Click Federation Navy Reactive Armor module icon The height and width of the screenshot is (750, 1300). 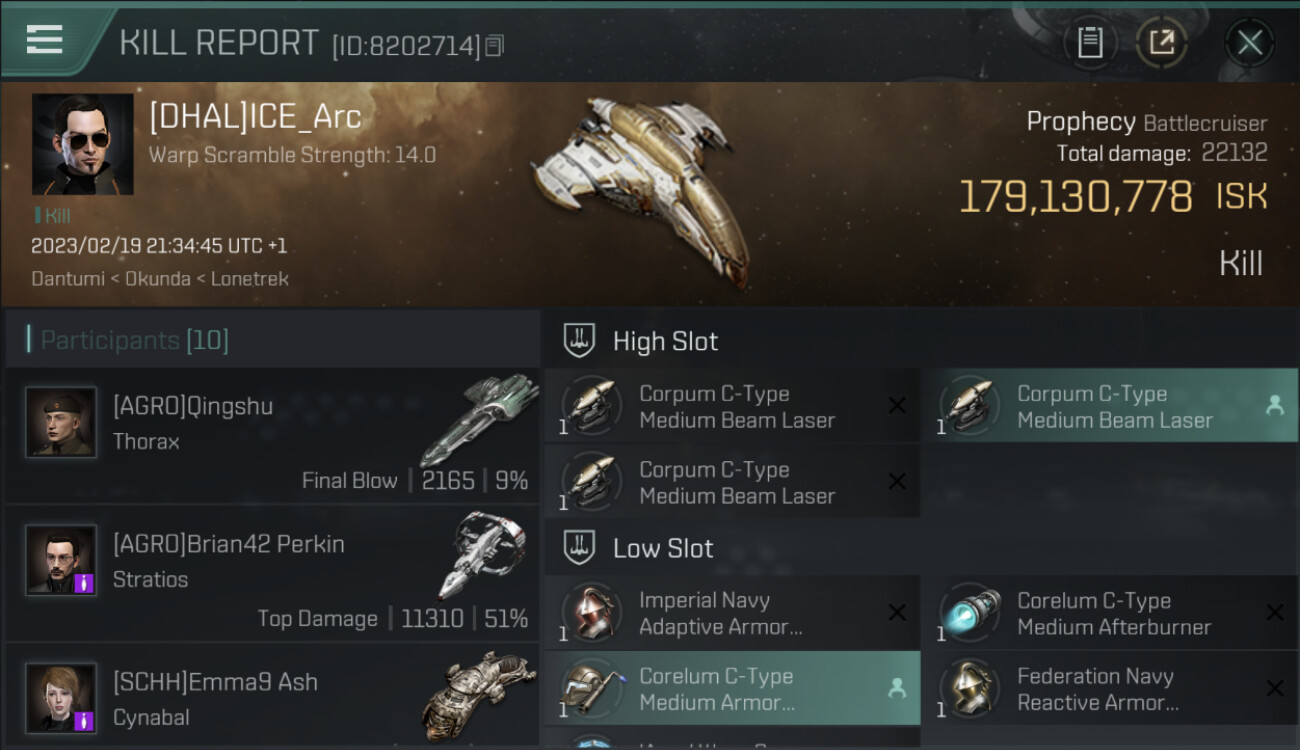pyautogui.click(x=969, y=688)
